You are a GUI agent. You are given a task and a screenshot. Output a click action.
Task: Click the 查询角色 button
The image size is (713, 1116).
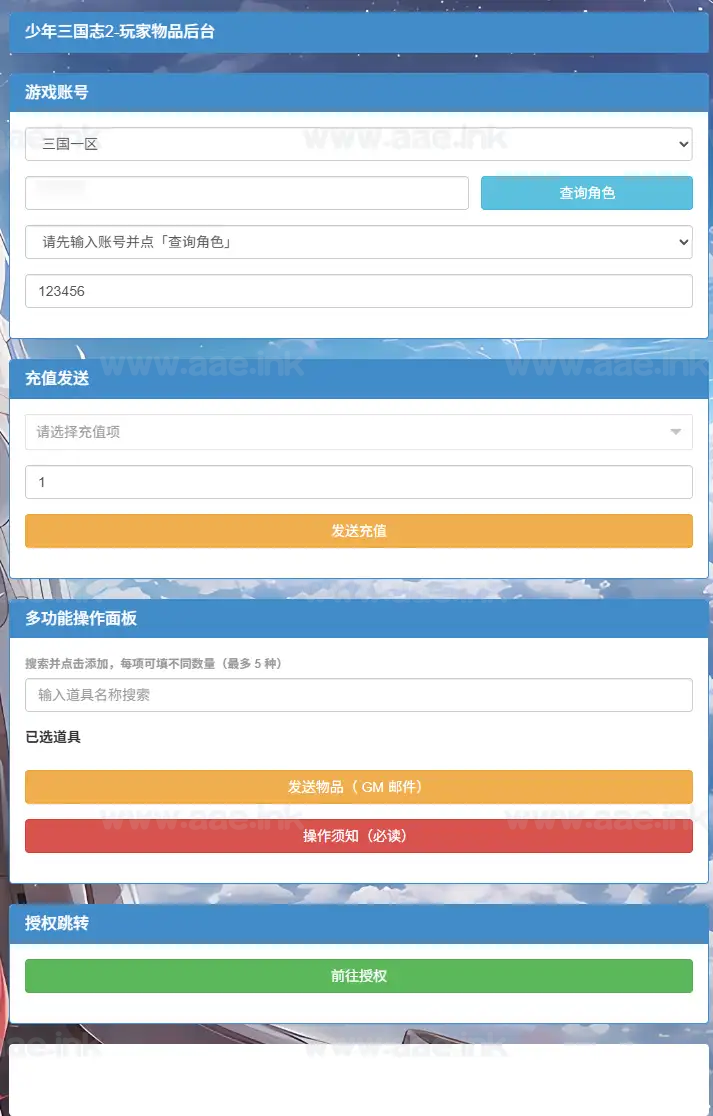click(586, 193)
